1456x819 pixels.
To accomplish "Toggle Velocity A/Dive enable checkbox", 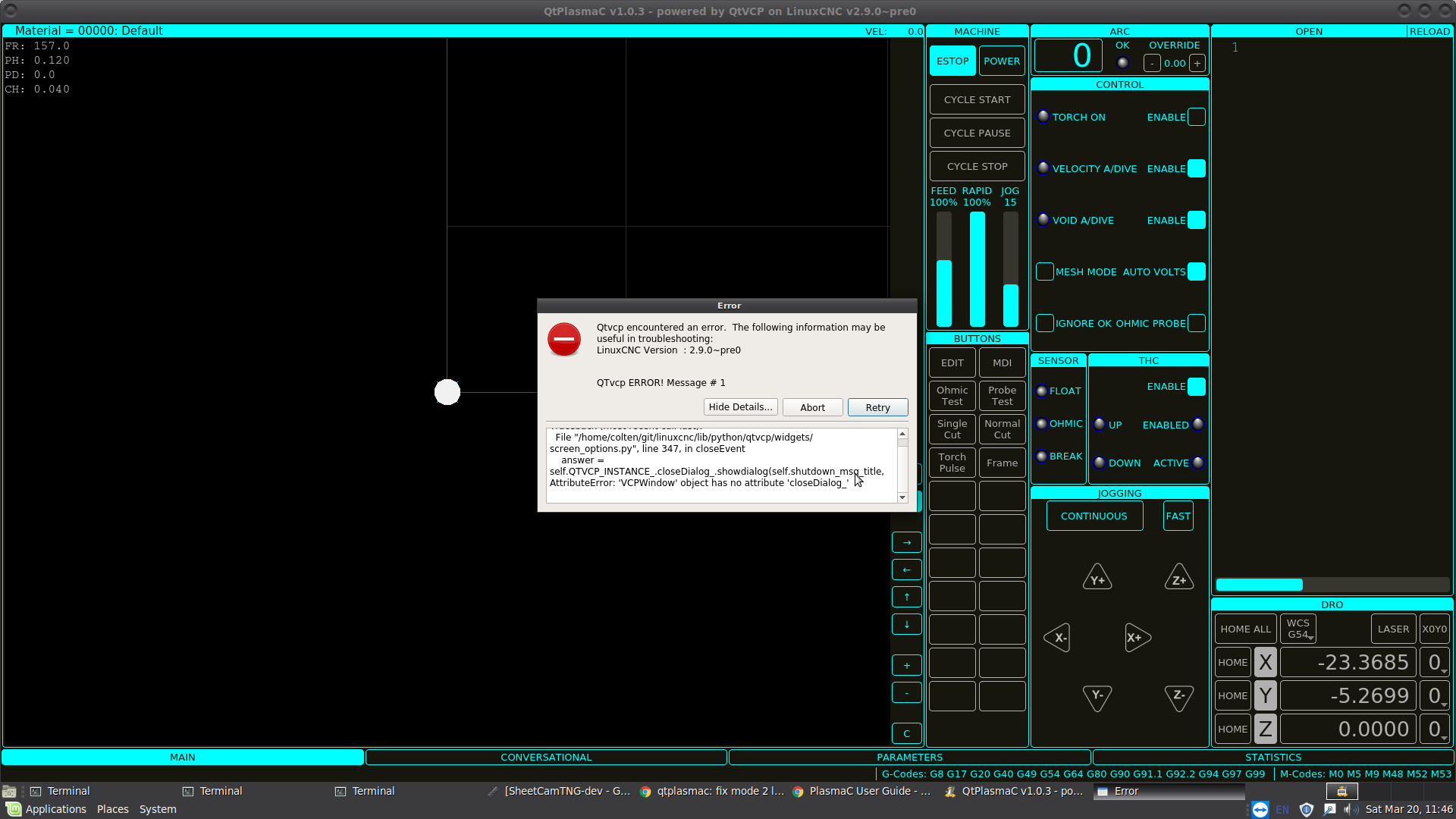I will (x=1197, y=168).
